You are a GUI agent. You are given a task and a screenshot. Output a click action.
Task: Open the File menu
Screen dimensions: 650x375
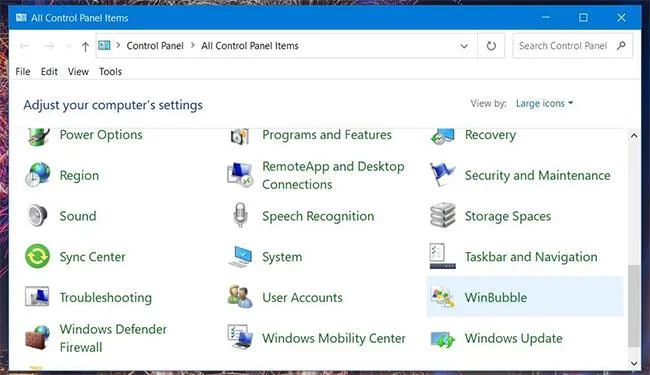pos(23,71)
